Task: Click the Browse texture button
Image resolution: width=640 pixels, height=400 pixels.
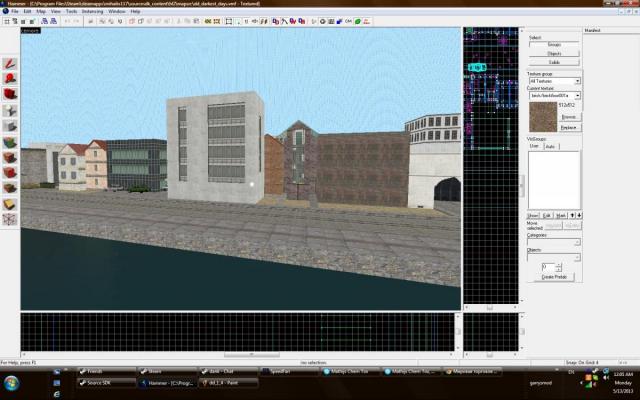Action: (568, 117)
